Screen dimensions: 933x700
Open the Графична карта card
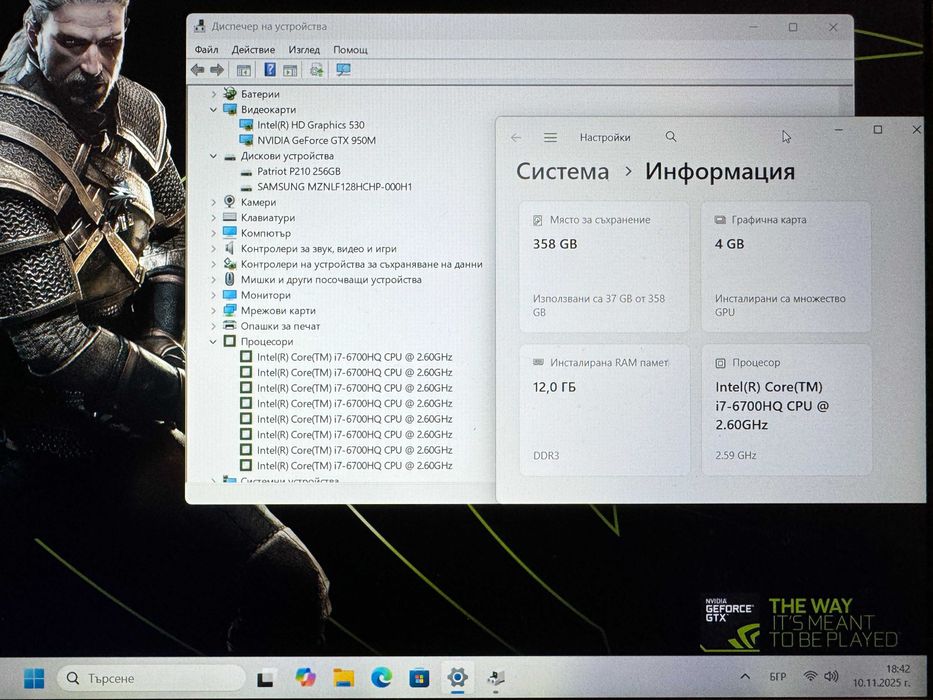pos(786,266)
